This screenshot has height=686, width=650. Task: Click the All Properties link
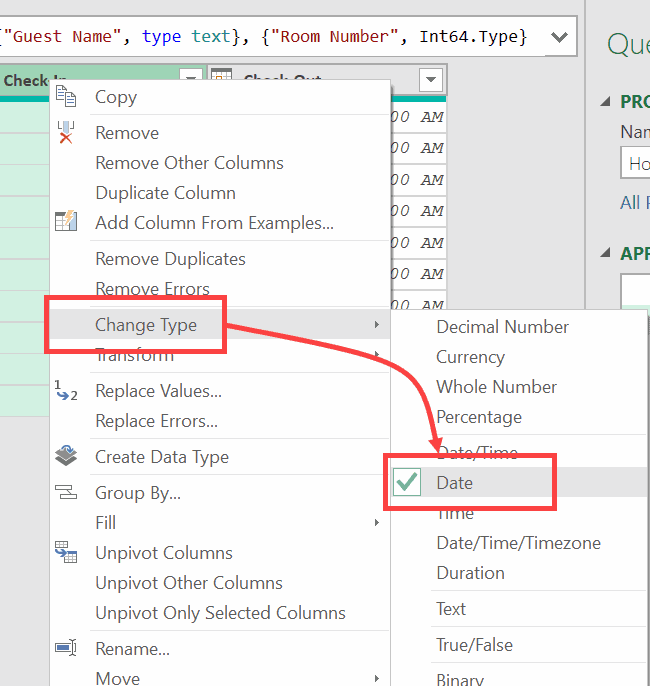[x=635, y=203]
